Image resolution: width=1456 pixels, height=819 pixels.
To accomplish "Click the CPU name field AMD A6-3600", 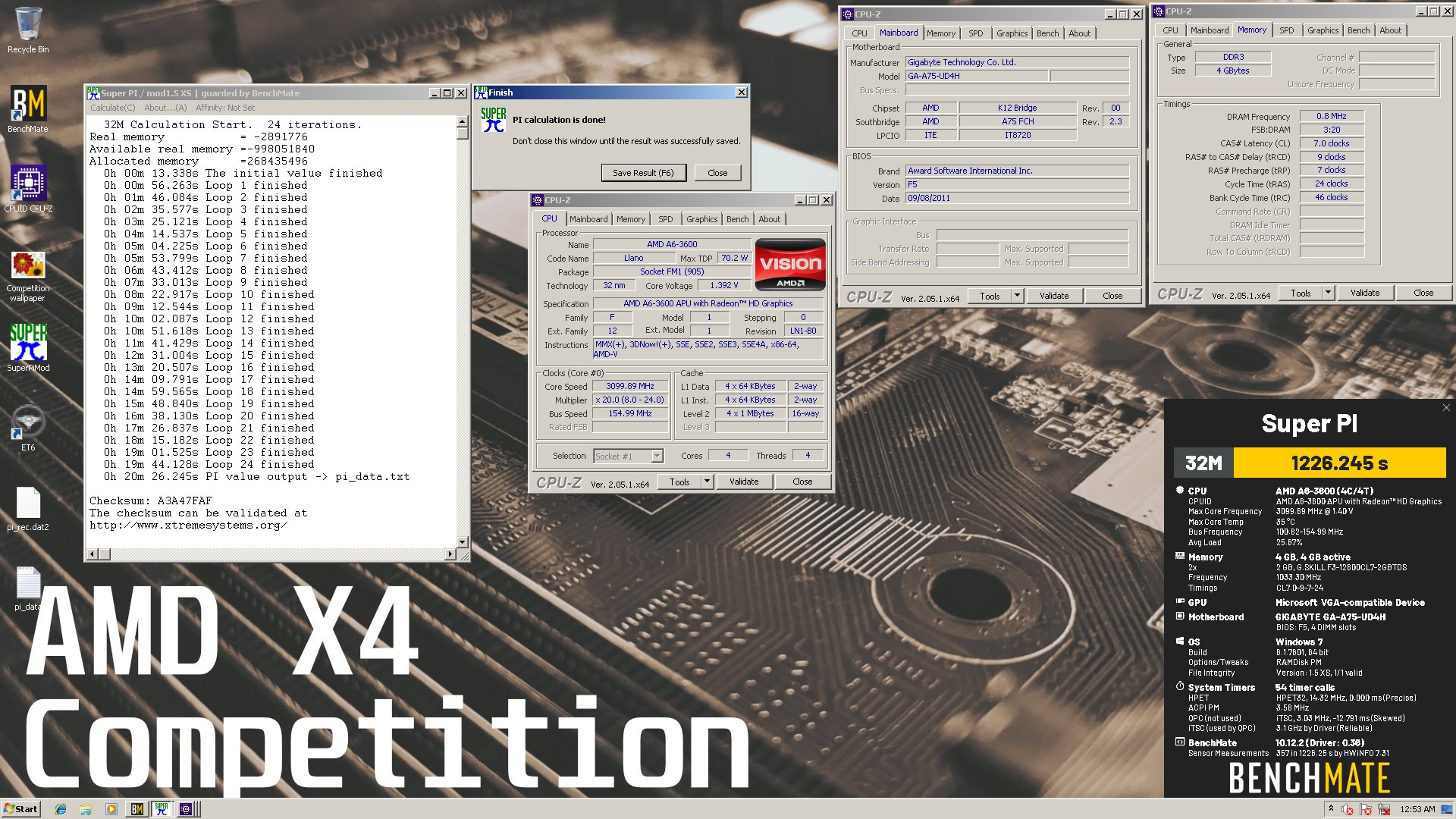I will tap(672, 244).
